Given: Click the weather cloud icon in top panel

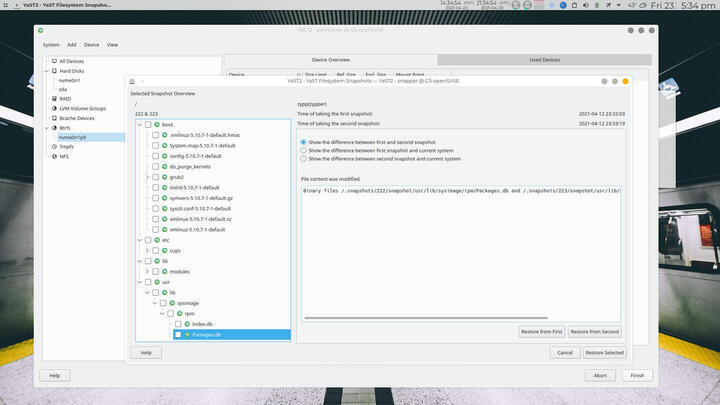Looking at the screenshot, I should coord(643,5).
